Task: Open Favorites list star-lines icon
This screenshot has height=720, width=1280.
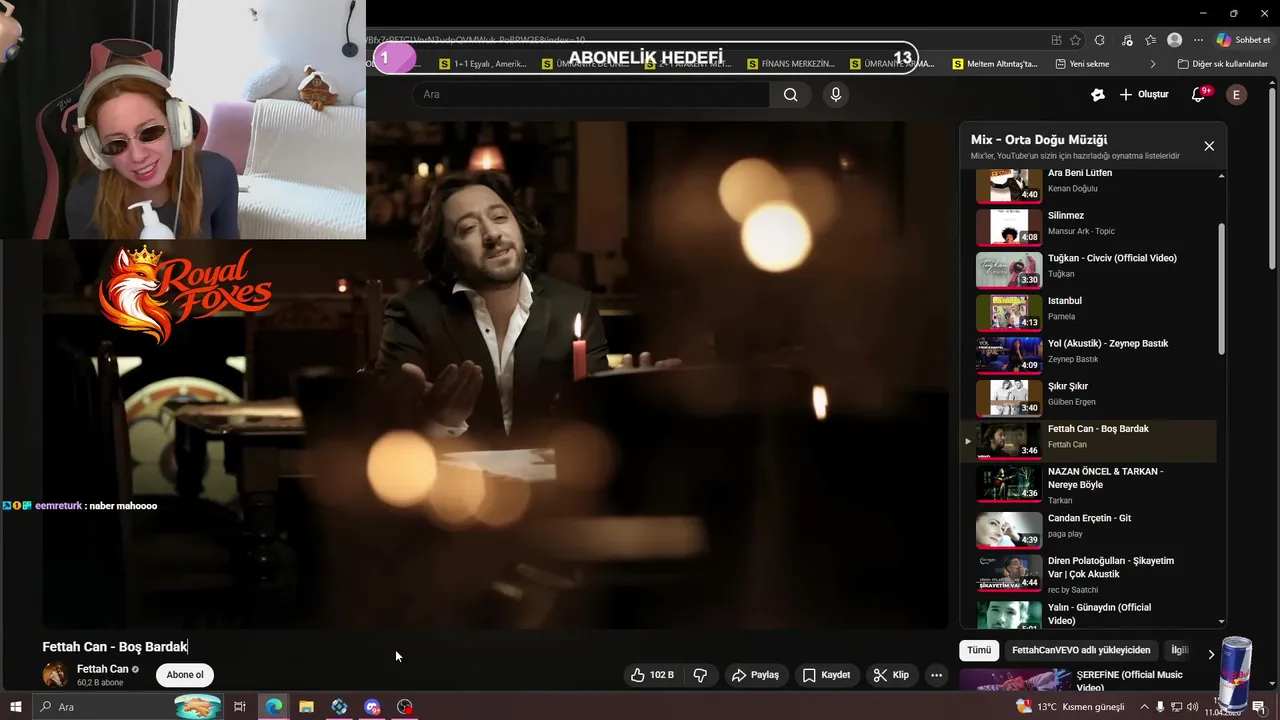Action: 1151,40
